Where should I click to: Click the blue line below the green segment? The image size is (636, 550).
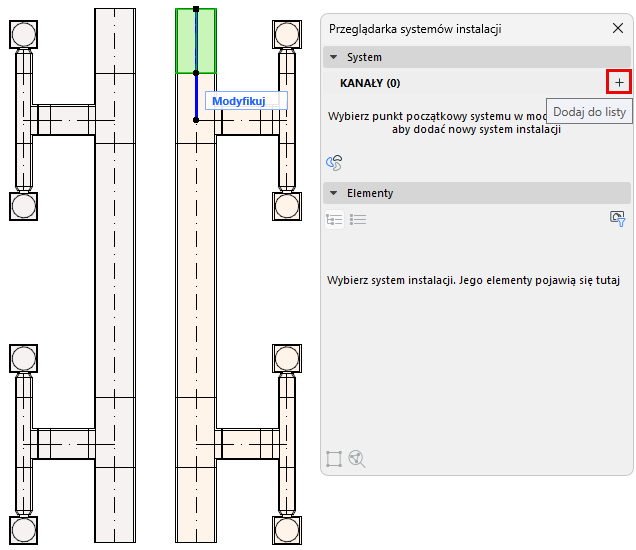coord(196,96)
